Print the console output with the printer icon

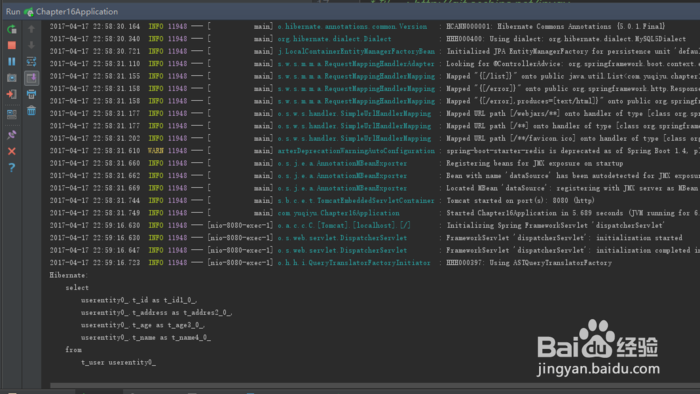click(x=31, y=94)
